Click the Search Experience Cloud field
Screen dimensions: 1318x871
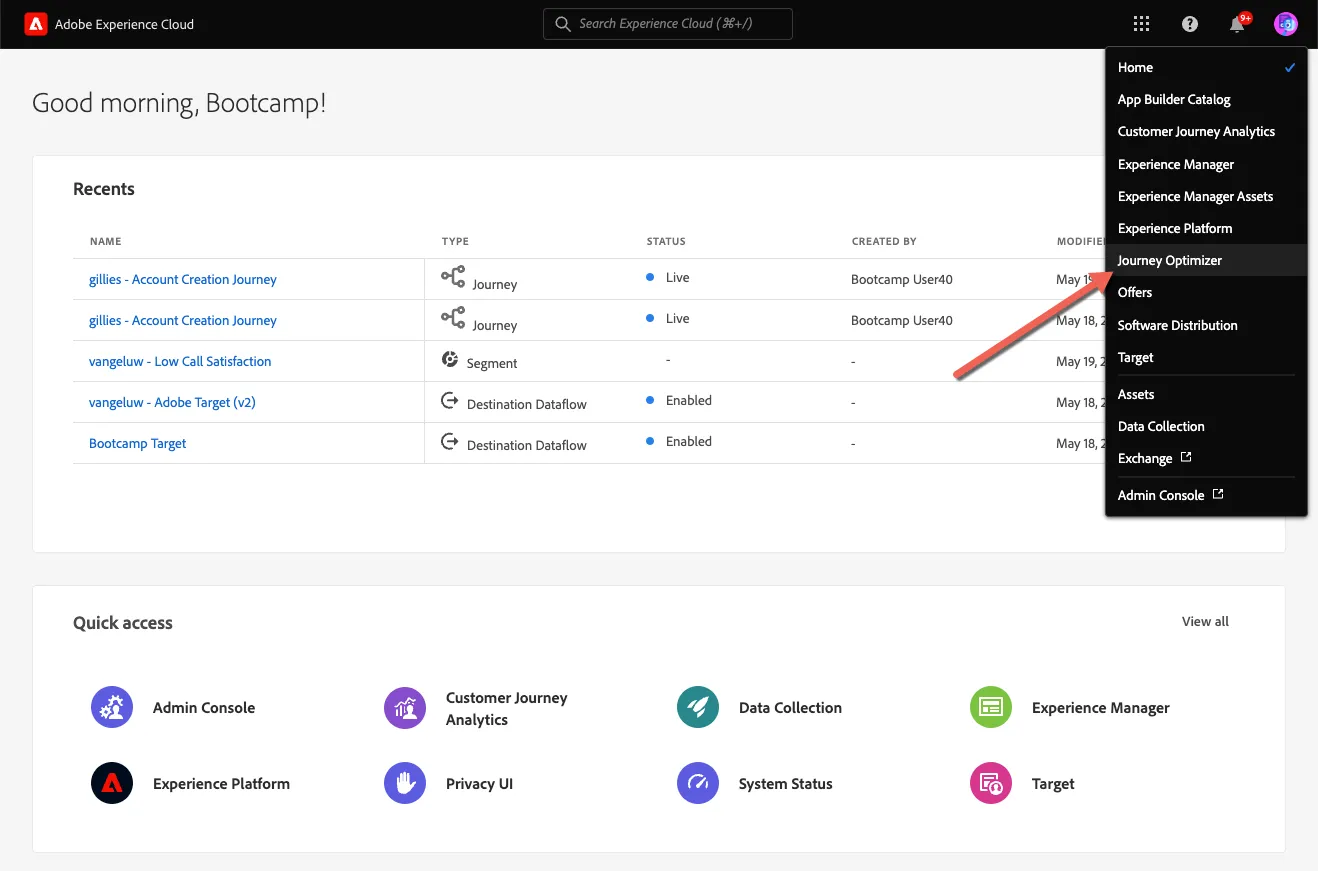point(668,24)
